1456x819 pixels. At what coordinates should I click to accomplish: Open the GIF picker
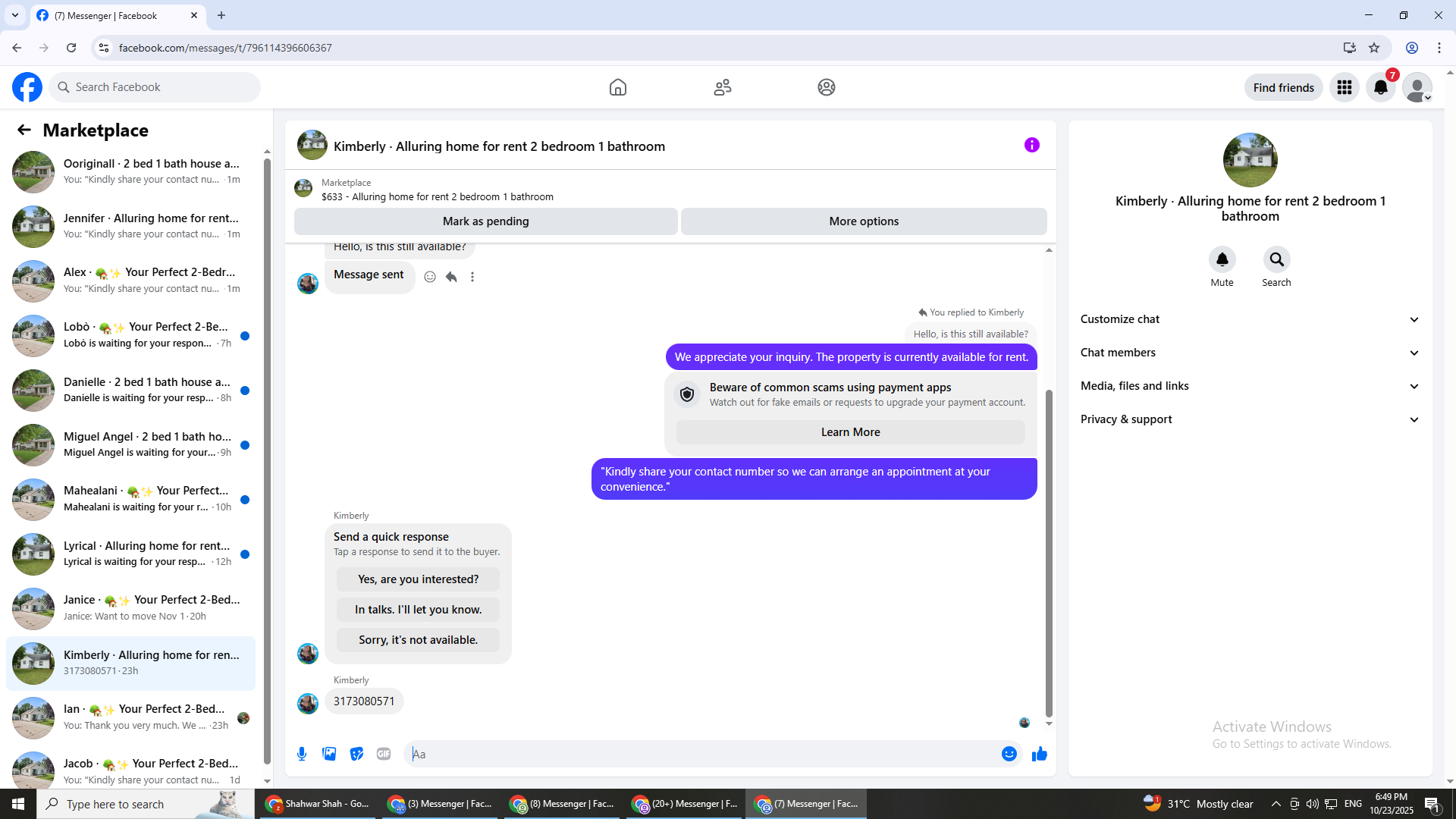click(x=384, y=754)
